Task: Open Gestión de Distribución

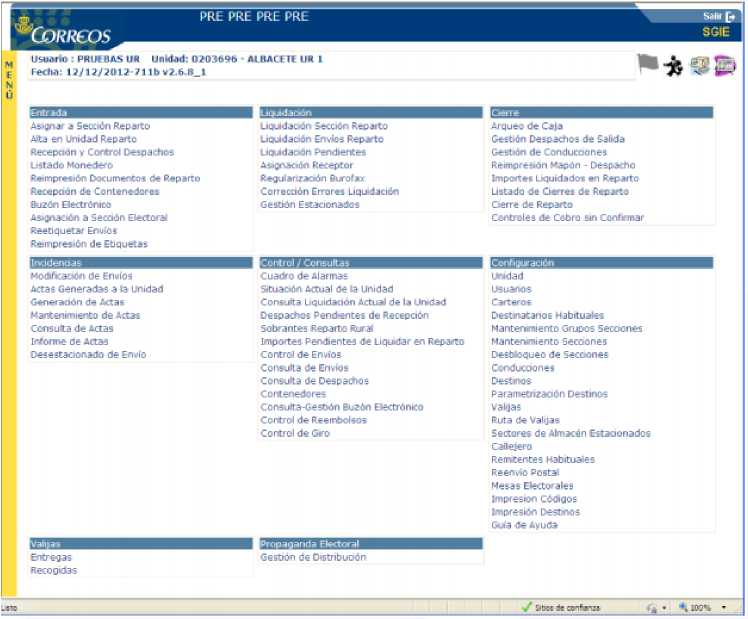Action: [313, 557]
